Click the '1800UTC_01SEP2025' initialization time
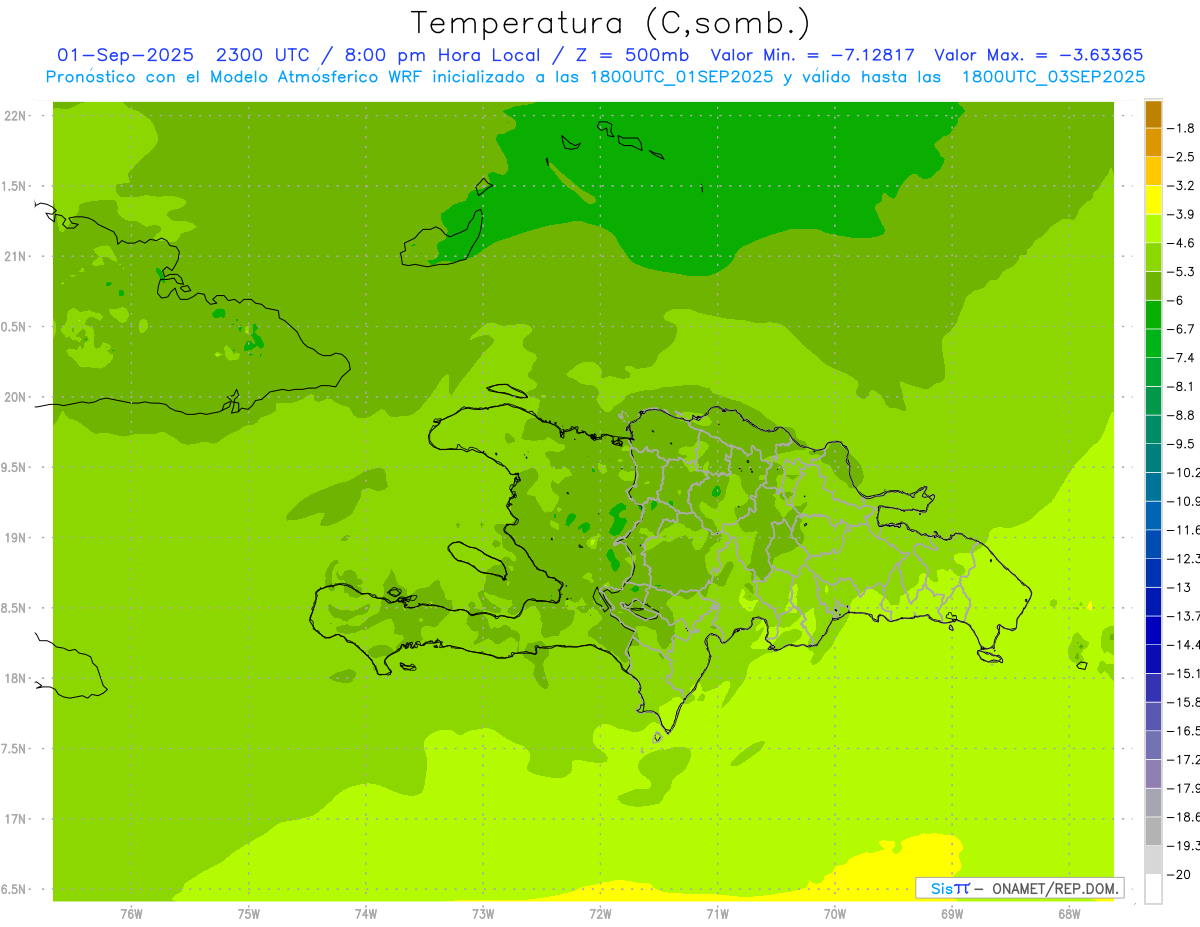Viewport: 1200px width, 927px height. click(x=681, y=77)
